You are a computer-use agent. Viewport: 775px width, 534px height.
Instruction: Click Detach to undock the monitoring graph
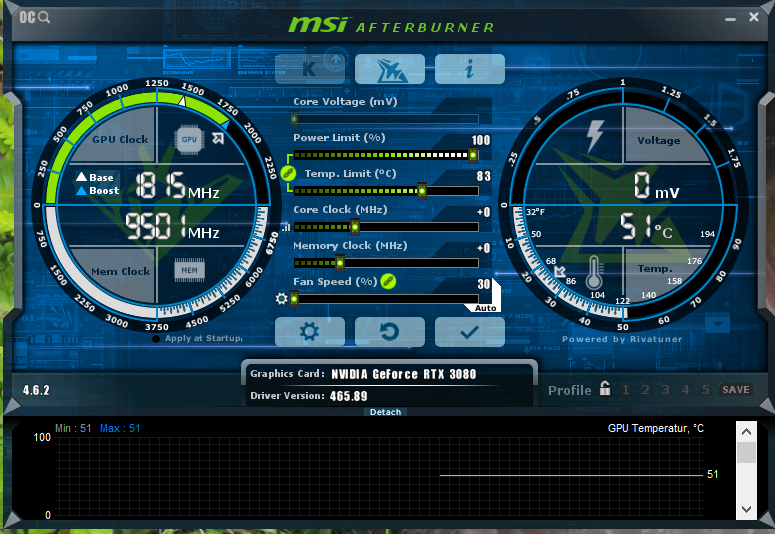click(x=386, y=412)
